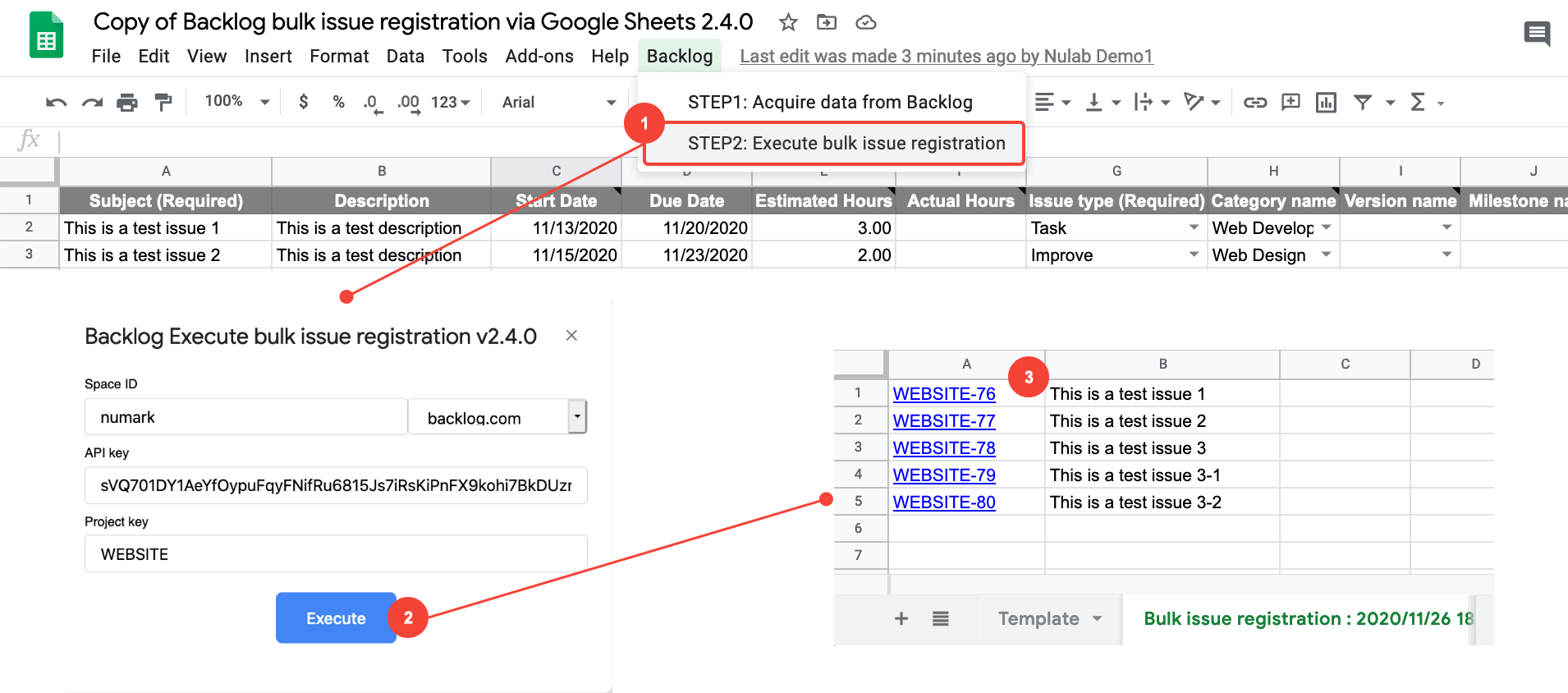Image resolution: width=1568 pixels, height=693 pixels.
Task: Check the cloud save status icon
Action: tap(865, 22)
